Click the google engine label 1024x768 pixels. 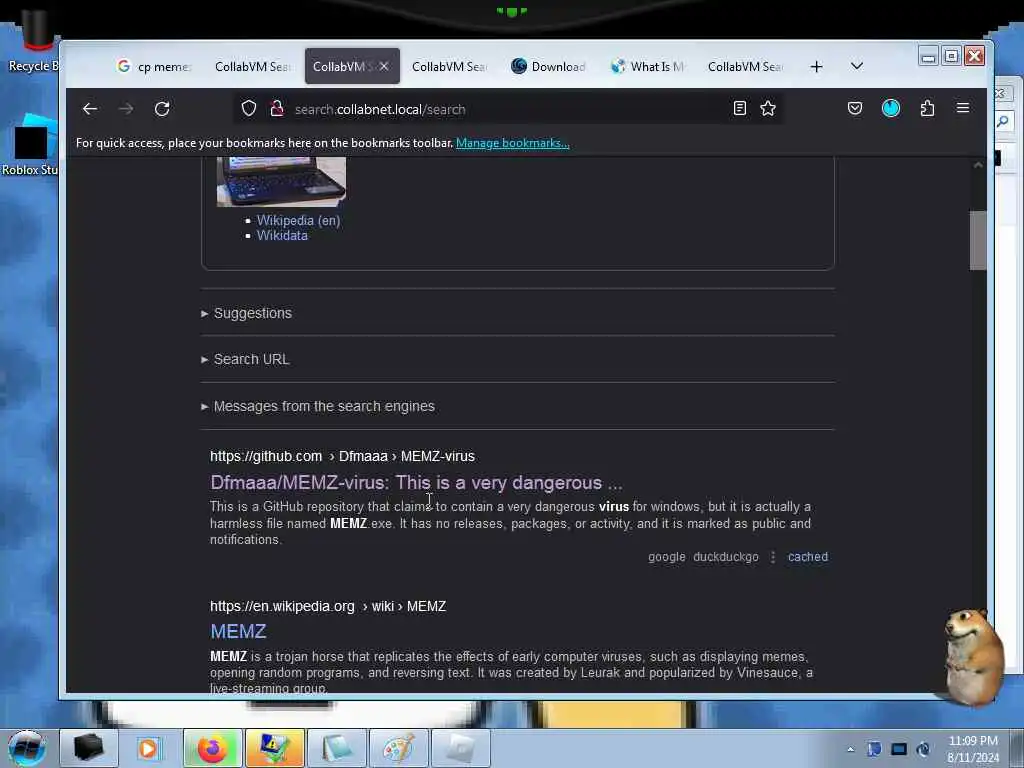tap(667, 557)
